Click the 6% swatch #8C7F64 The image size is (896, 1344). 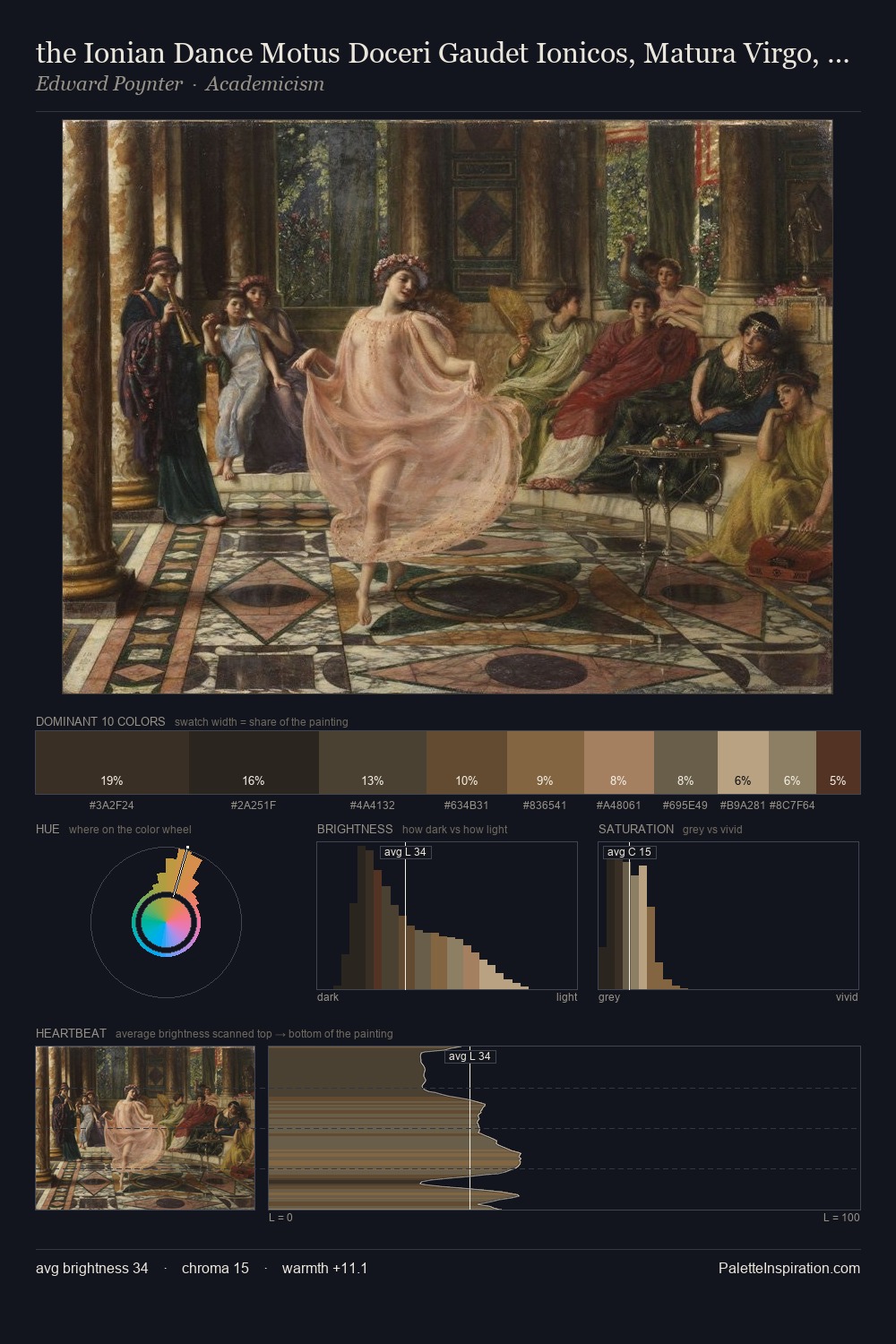pyautogui.click(x=792, y=762)
